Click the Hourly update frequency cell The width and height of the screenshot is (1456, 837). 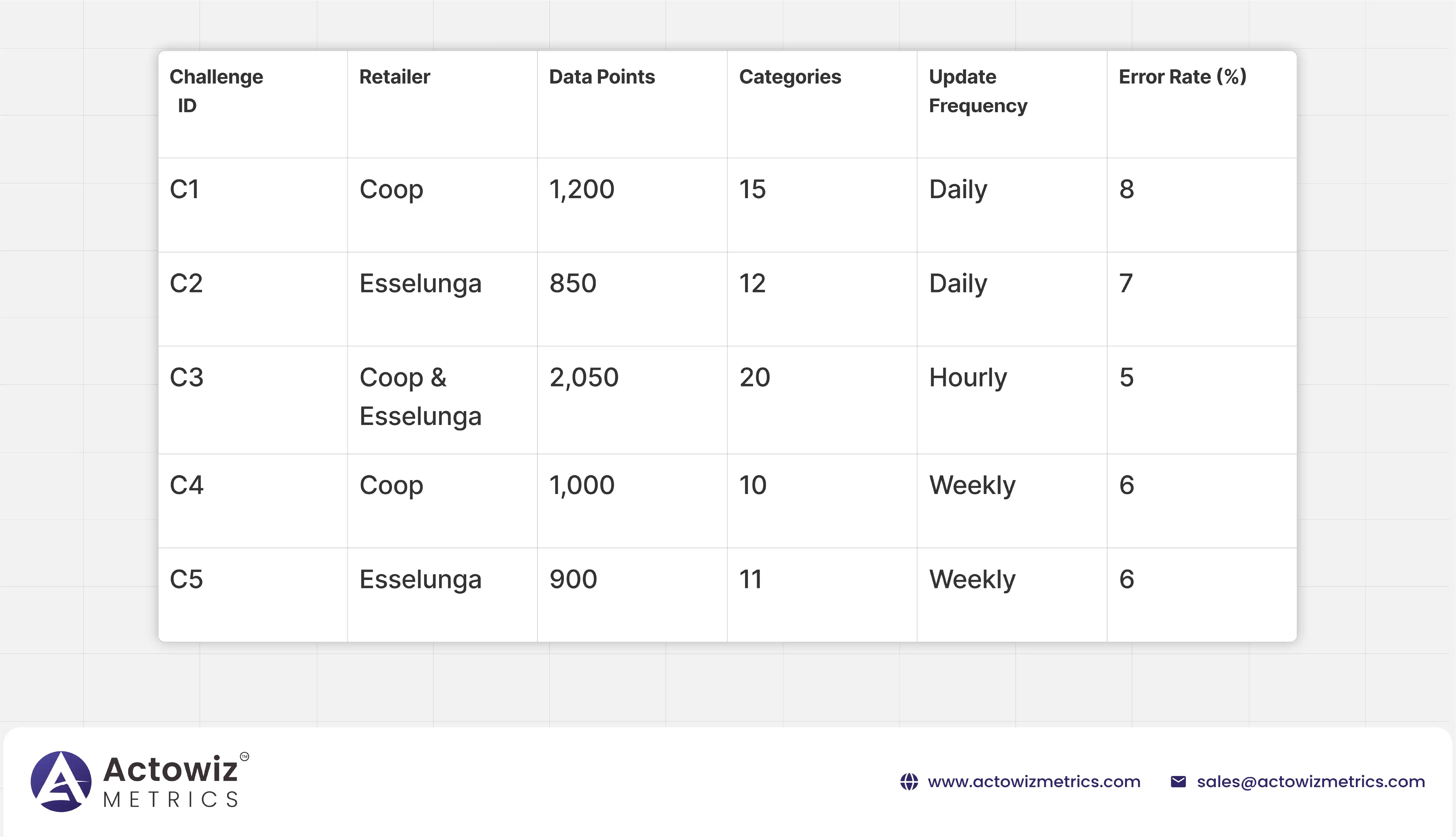(x=968, y=378)
